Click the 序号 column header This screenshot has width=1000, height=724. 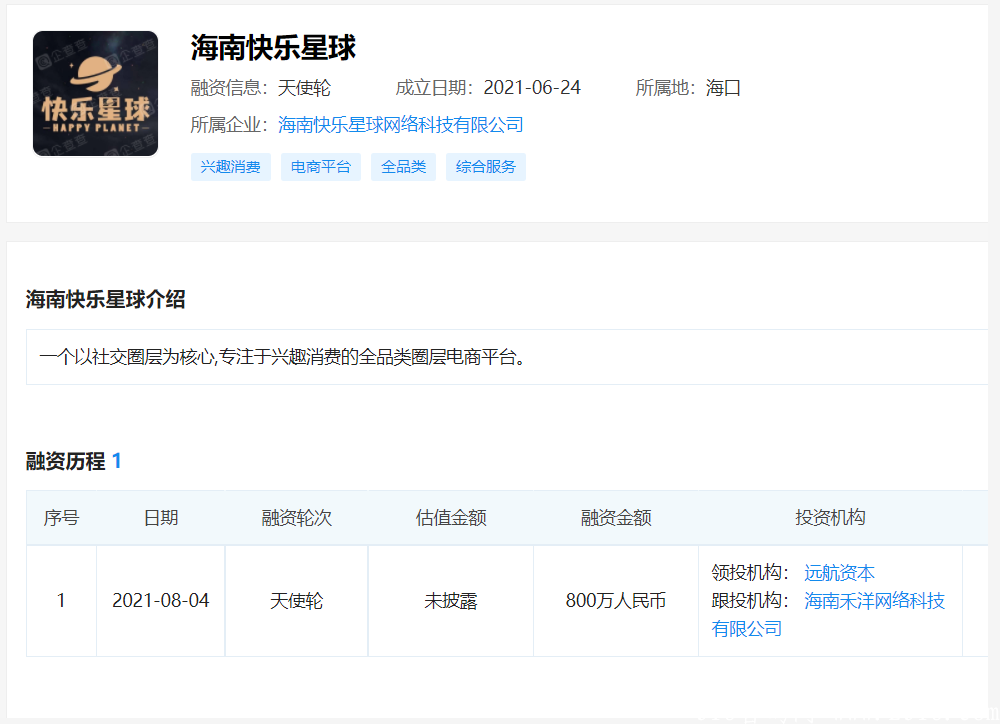click(61, 518)
